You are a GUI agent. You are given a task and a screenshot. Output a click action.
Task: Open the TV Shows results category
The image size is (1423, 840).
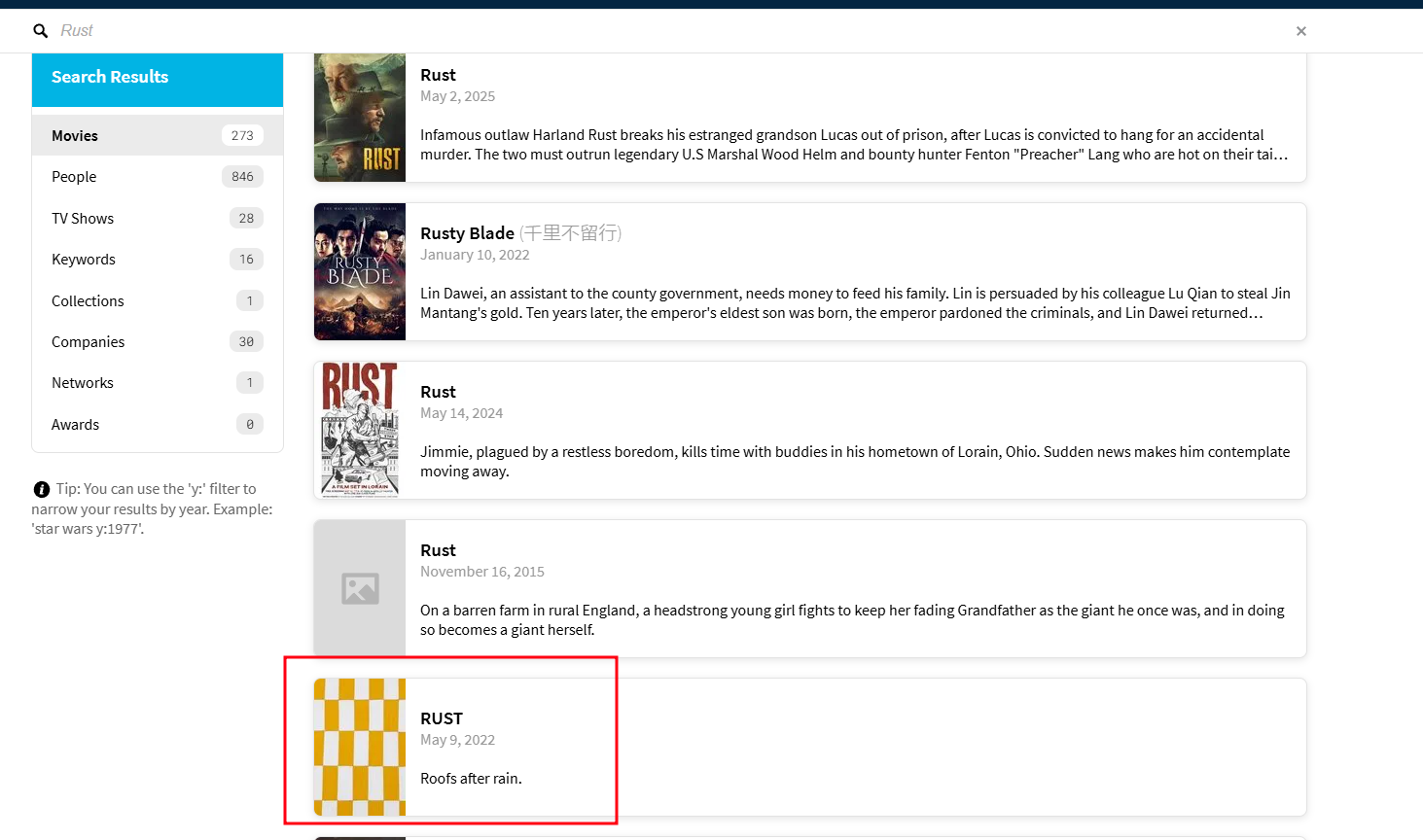(x=158, y=218)
